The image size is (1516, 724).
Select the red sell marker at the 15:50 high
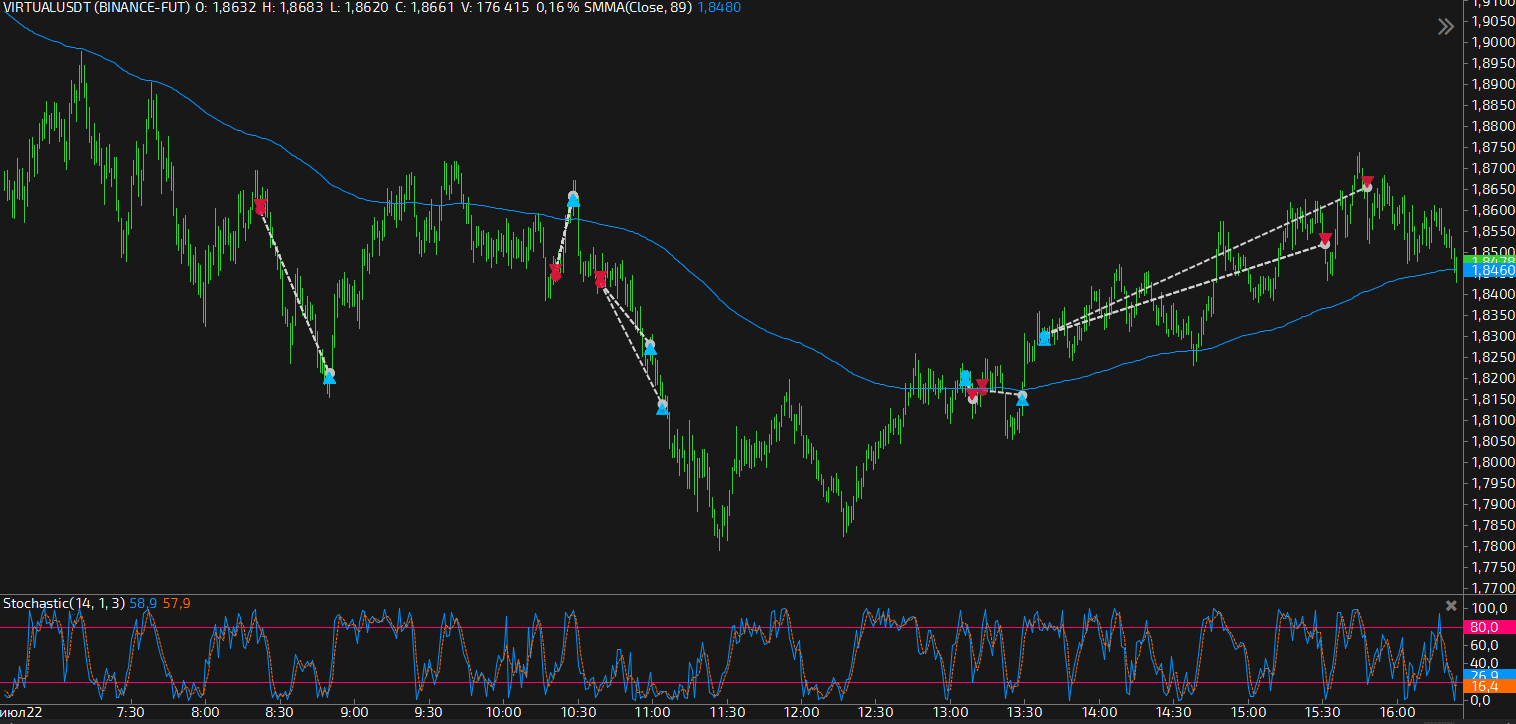[x=1367, y=183]
